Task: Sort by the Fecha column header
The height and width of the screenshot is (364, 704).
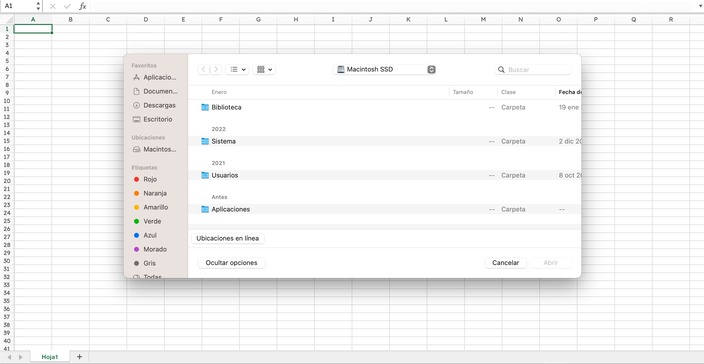Action: pyautogui.click(x=570, y=92)
